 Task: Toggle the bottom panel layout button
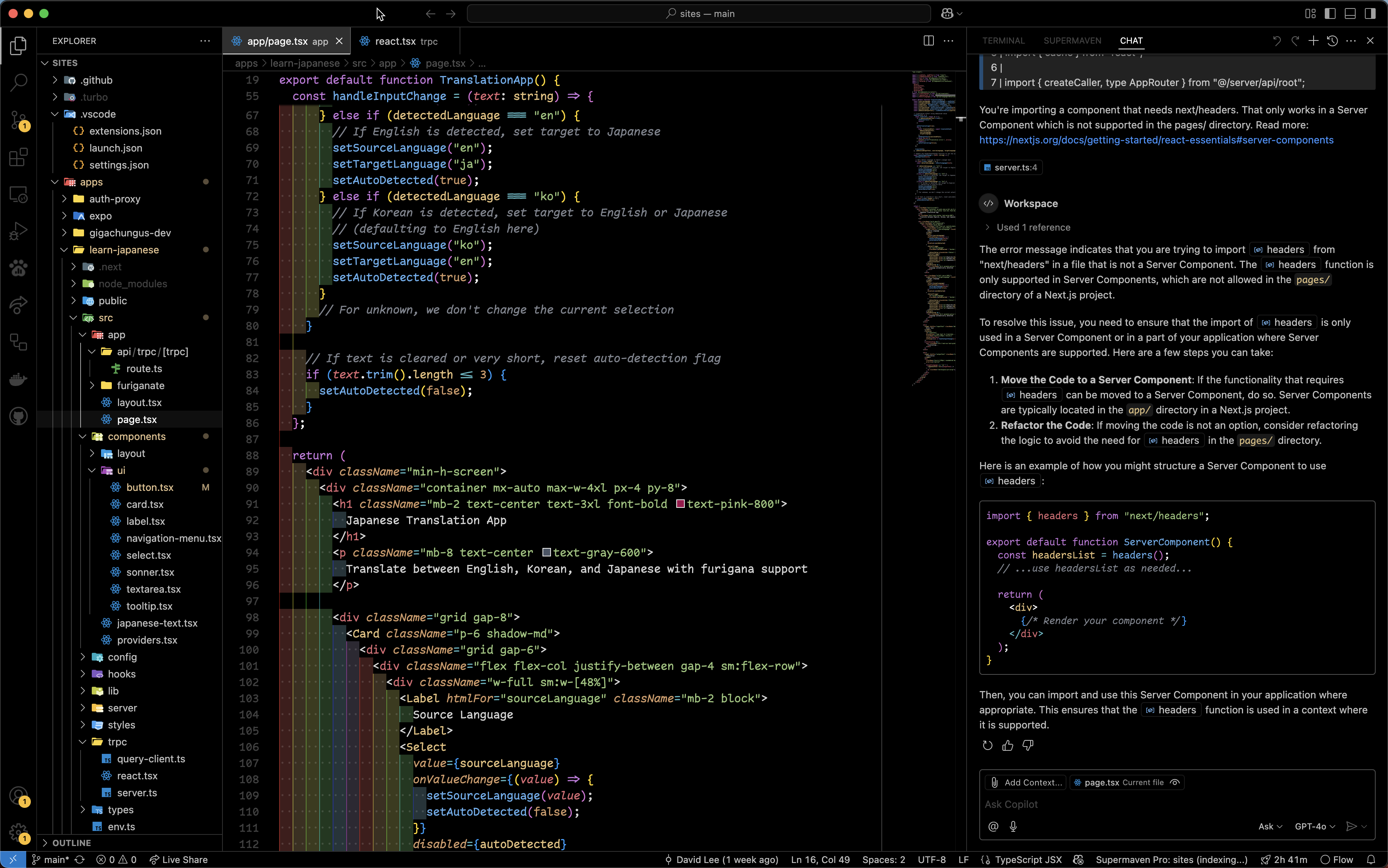pos(1350,13)
